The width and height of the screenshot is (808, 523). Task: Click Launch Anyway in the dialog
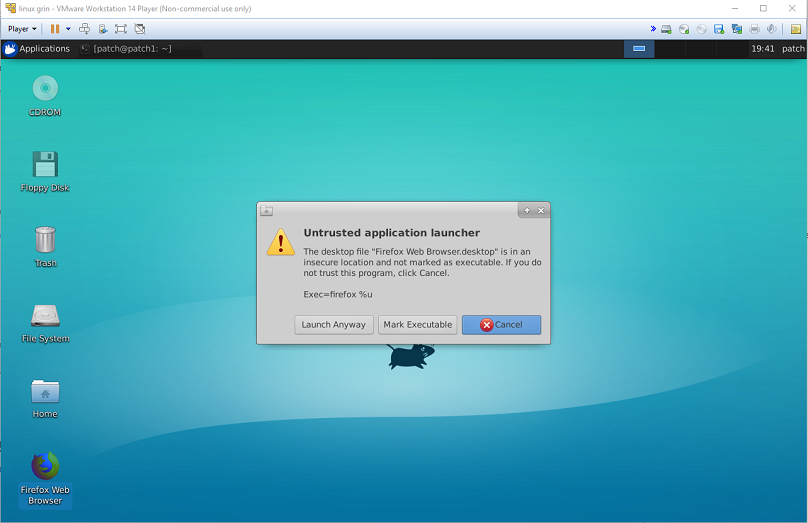click(334, 325)
